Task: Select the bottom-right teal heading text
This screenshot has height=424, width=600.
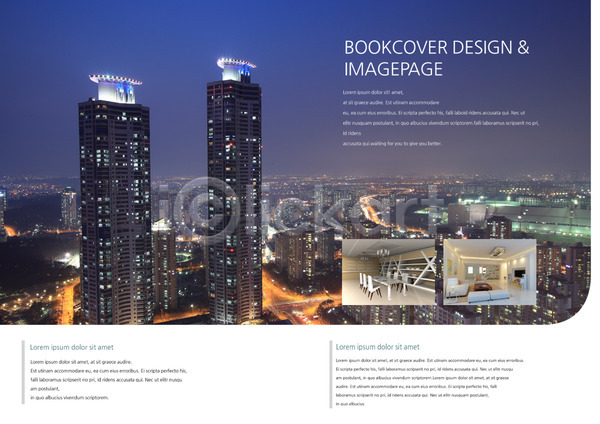Action: (375, 346)
